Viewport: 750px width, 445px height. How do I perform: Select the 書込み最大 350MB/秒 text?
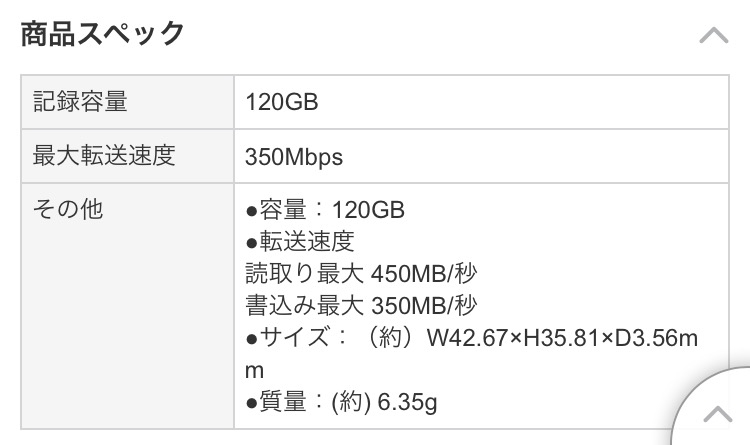pos(361,305)
